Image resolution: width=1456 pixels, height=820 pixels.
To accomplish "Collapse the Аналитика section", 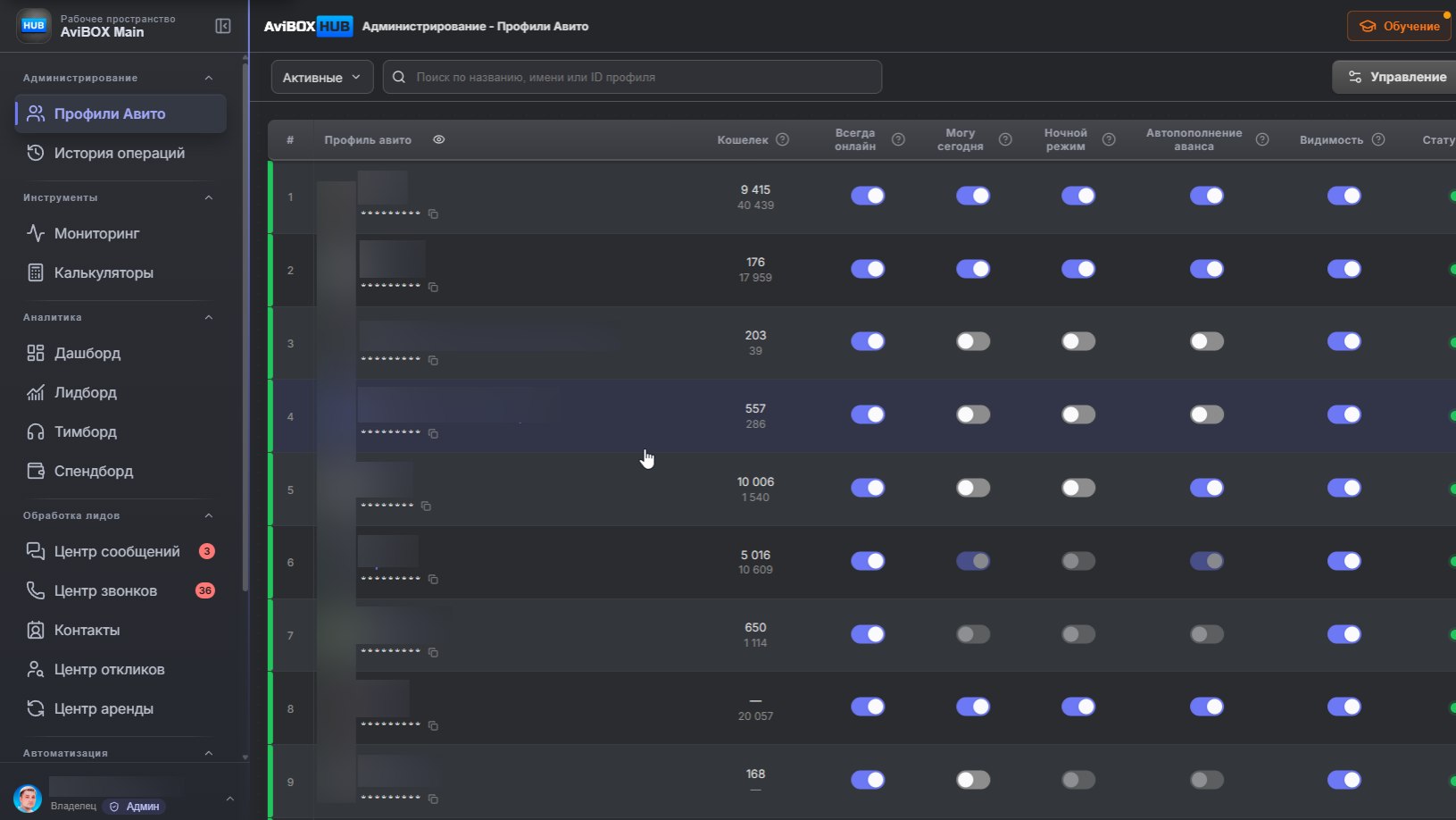I will [x=209, y=317].
